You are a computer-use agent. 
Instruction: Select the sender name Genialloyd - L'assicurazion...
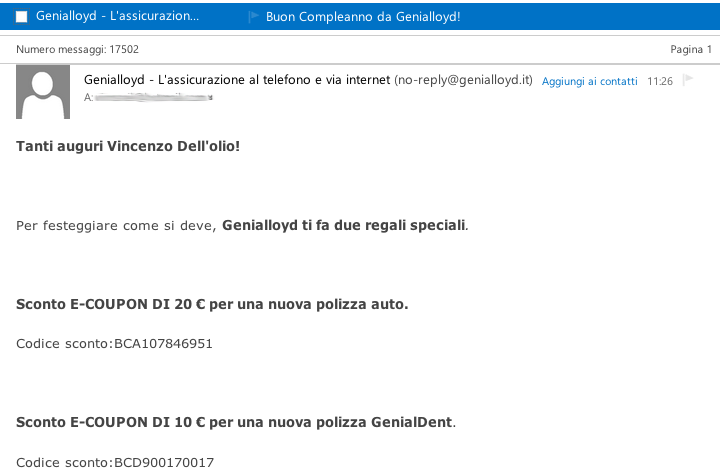click(x=118, y=16)
